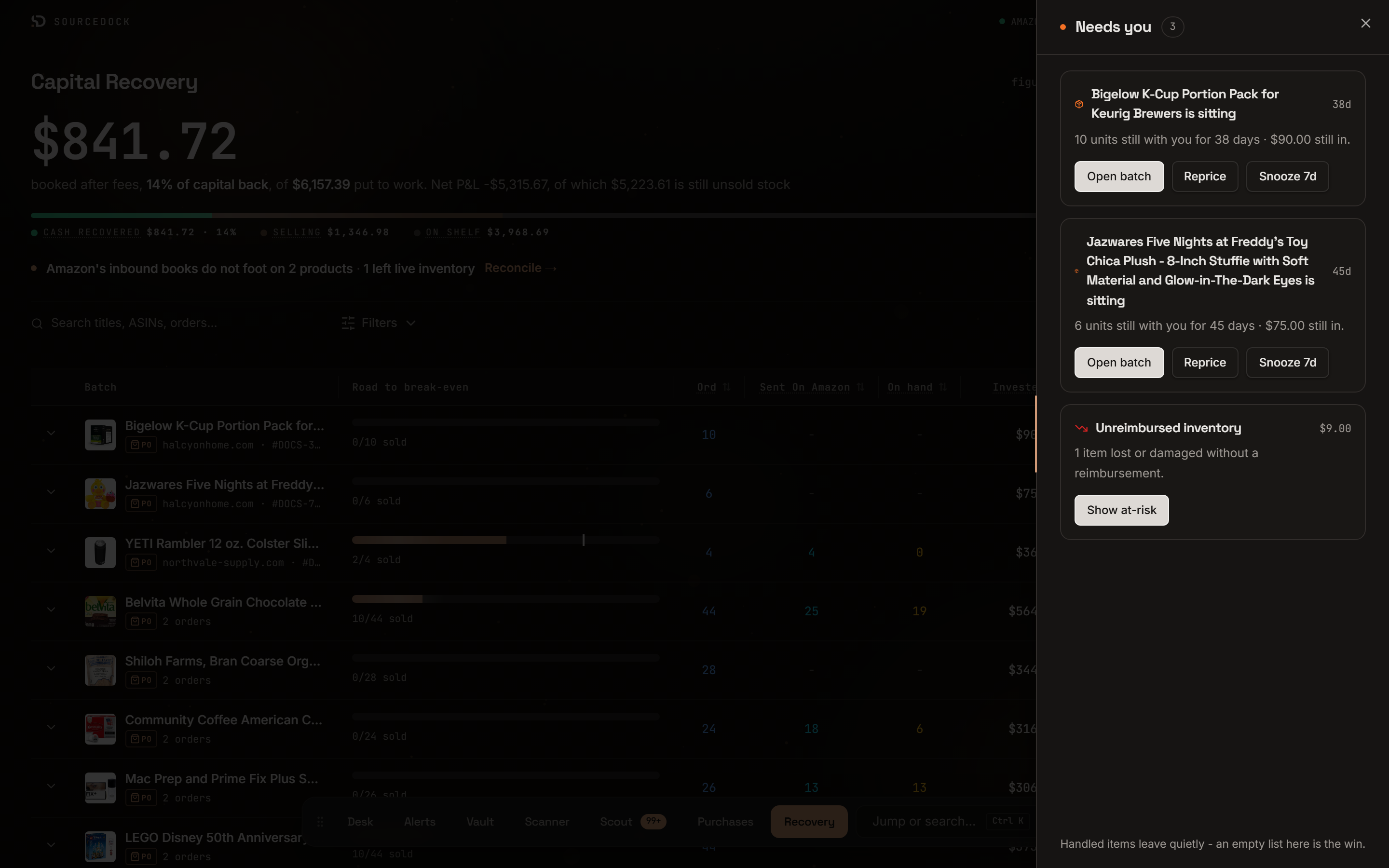The width and height of the screenshot is (1389, 868).
Task: Open the Community Coffee product thumbnail
Action: point(100,729)
